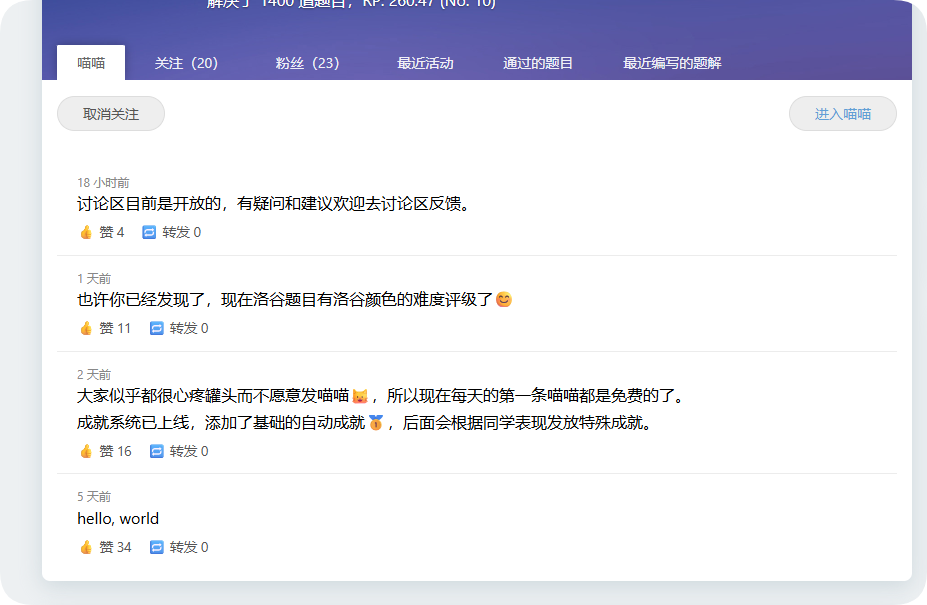Like the hello, world post thumbs-up

coord(86,547)
